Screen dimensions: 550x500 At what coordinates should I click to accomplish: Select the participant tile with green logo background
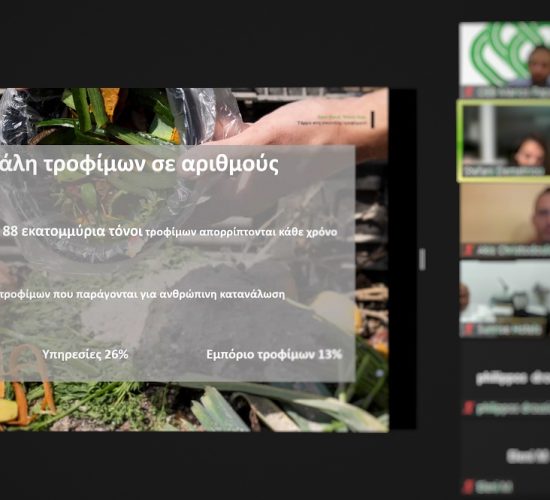coord(504,60)
